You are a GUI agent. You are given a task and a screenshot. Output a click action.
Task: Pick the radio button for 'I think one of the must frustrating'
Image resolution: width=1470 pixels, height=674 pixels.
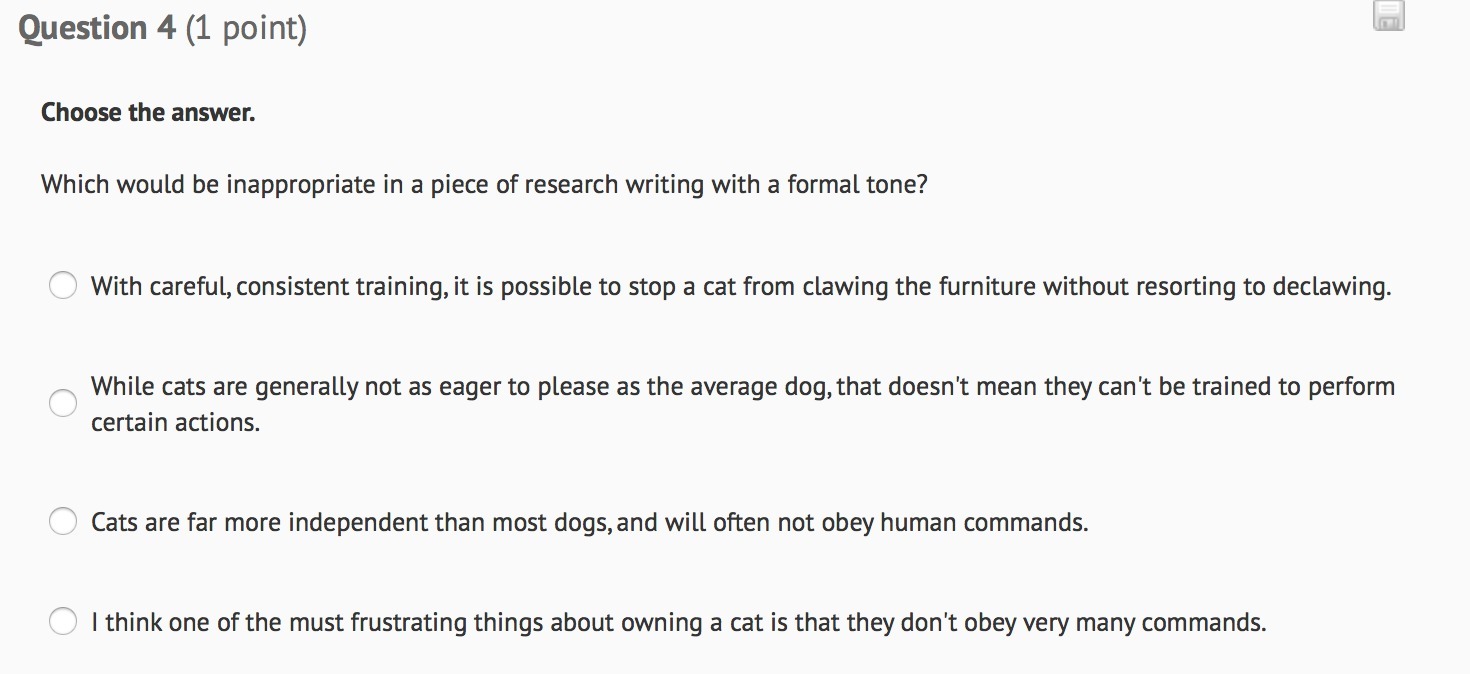(x=63, y=622)
